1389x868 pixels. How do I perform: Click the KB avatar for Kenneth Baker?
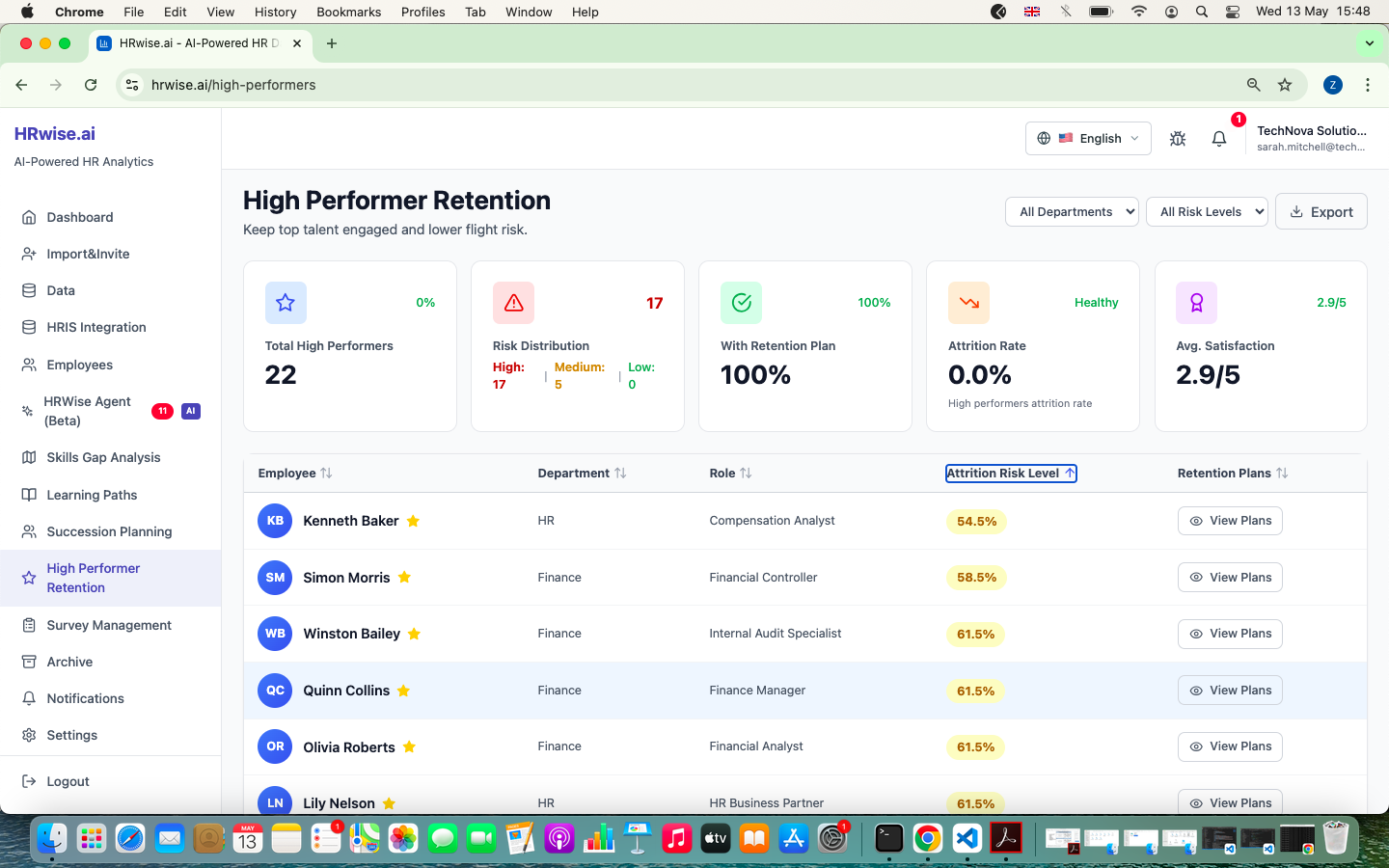[275, 521]
